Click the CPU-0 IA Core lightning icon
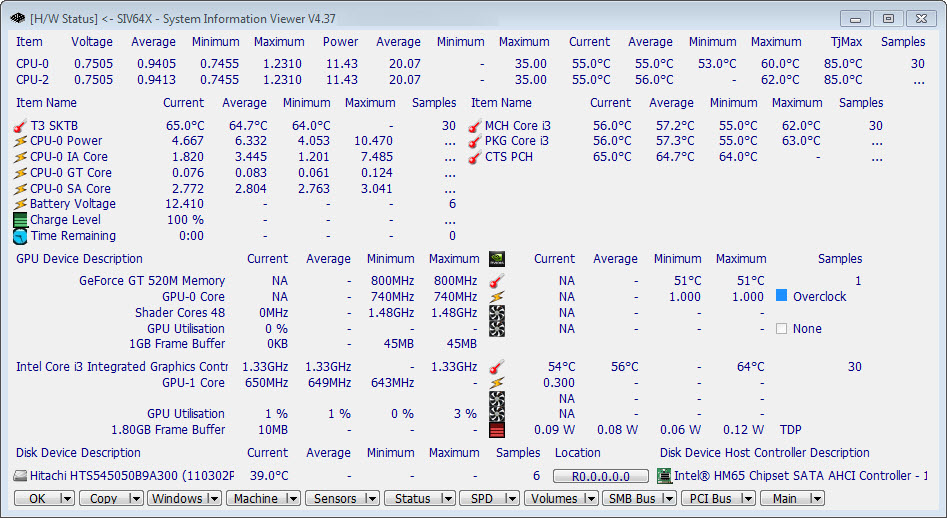Screen dimensions: 947x518 (20, 157)
